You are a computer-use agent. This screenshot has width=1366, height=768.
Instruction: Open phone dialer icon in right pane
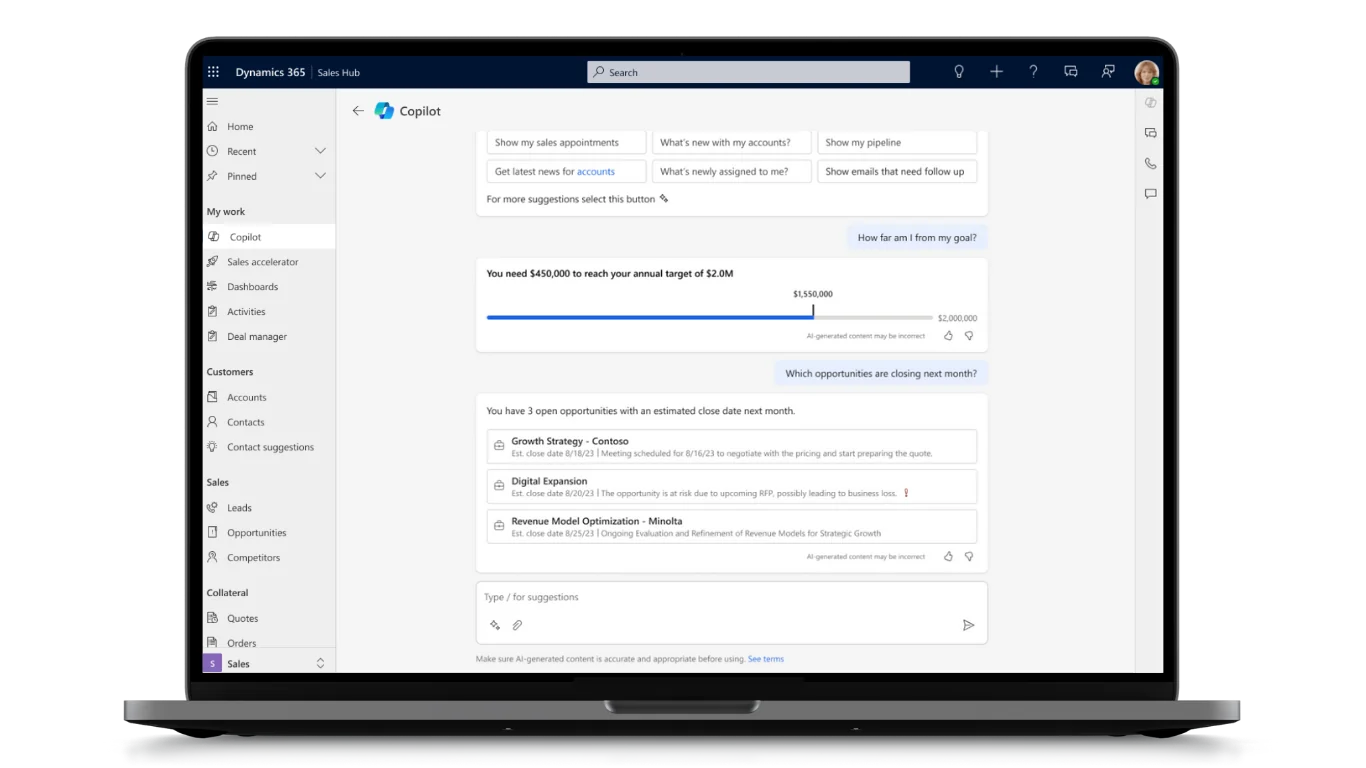click(x=1151, y=163)
